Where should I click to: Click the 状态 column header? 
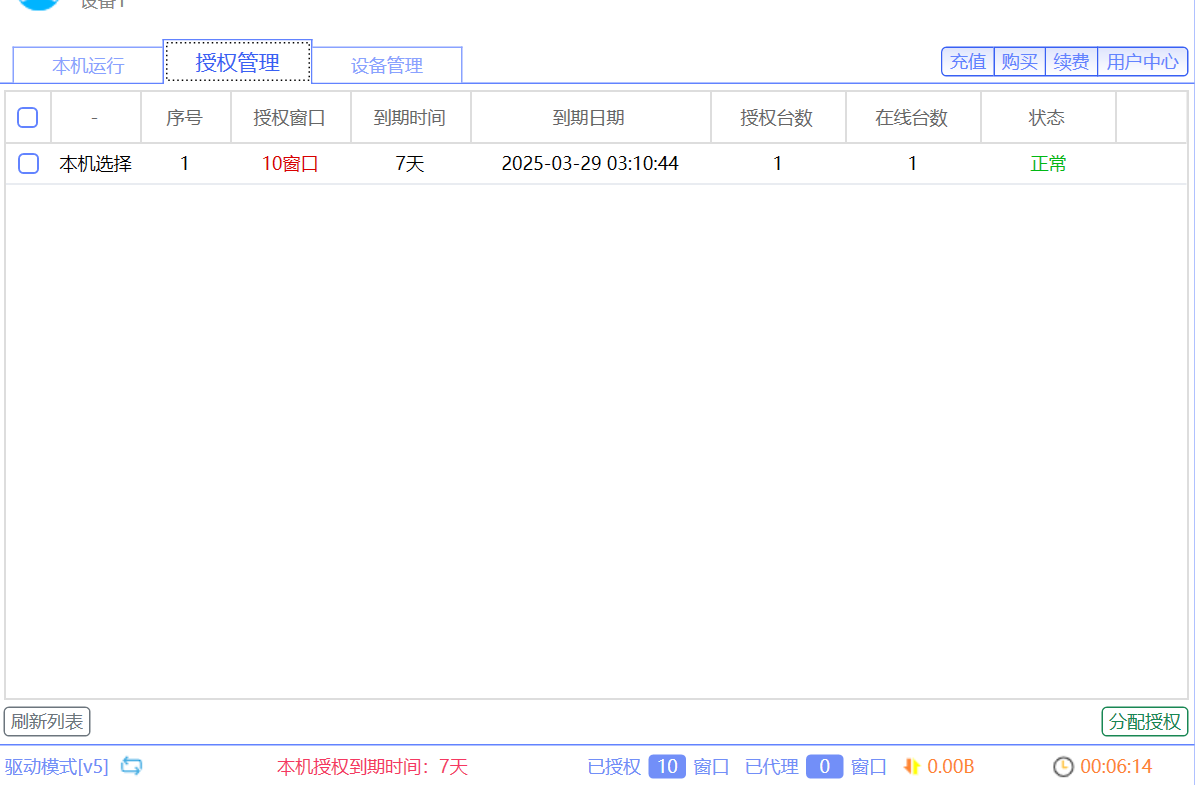pyautogui.click(x=1047, y=118)
